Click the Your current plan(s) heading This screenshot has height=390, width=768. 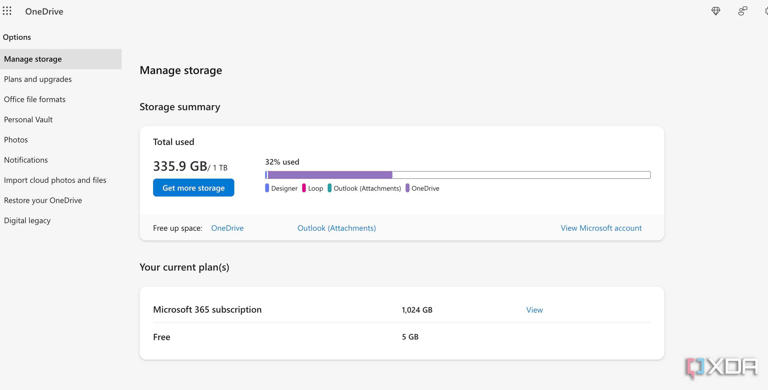pos(184,267)
